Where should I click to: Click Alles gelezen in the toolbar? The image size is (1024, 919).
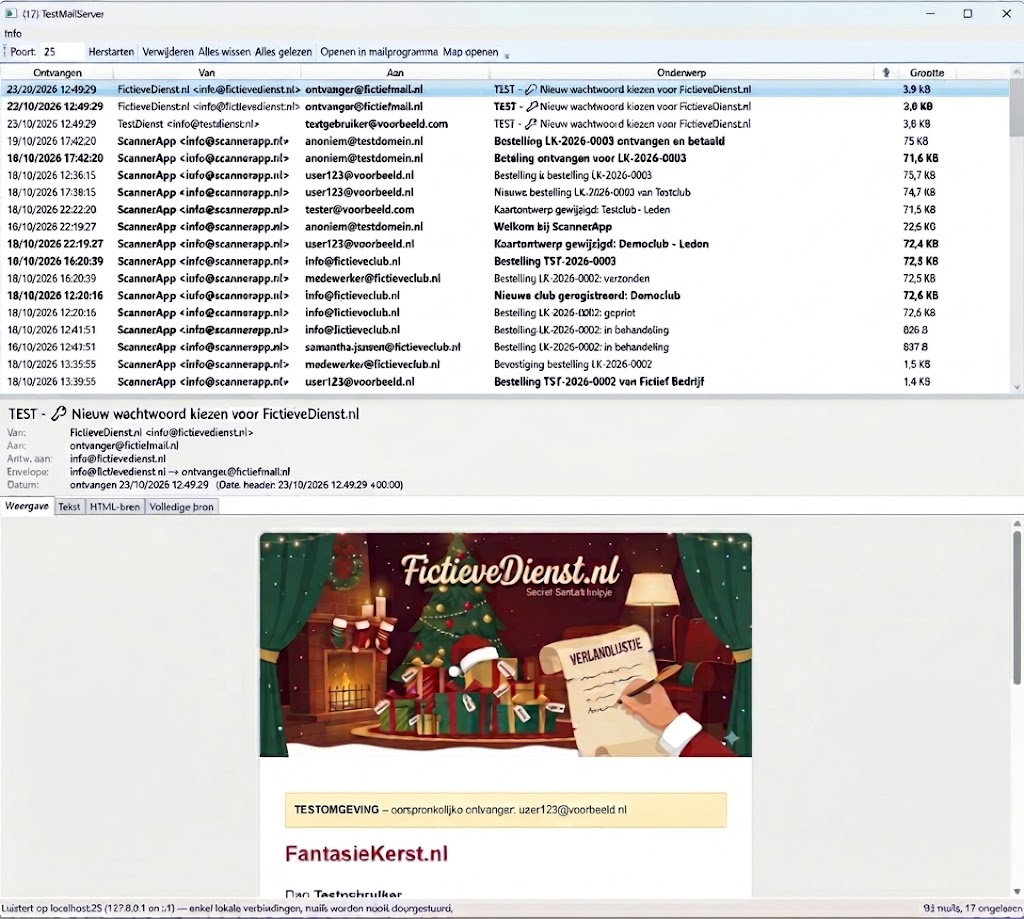(283, 52)
